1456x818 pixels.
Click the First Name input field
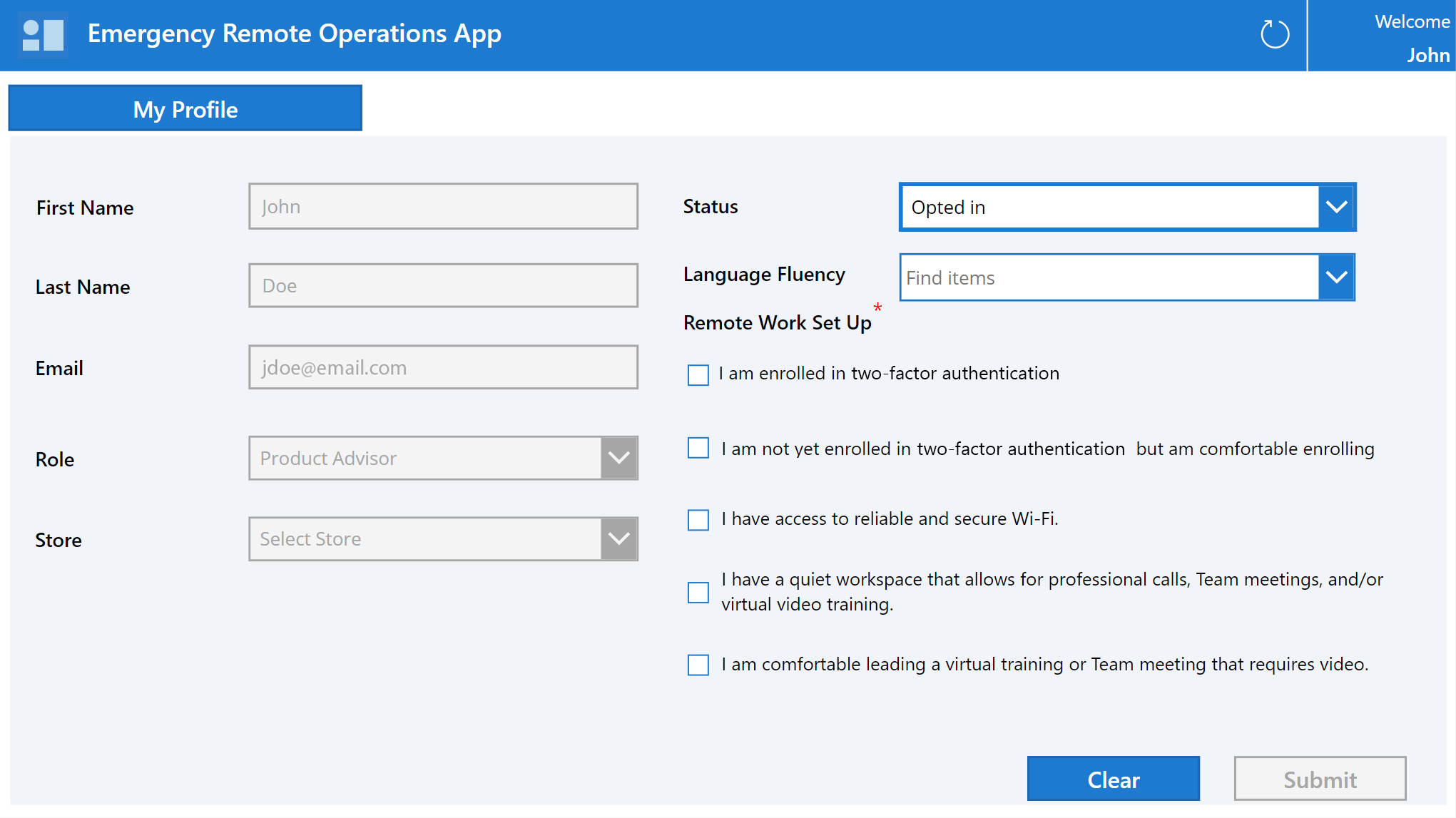pyautogui.click(x=443, y=206)
